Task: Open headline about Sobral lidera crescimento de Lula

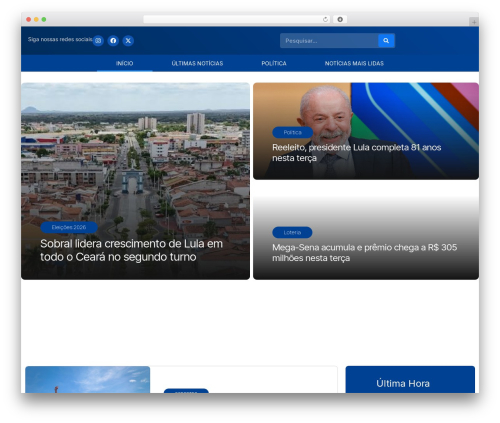Action: click(x=131, y=250)
